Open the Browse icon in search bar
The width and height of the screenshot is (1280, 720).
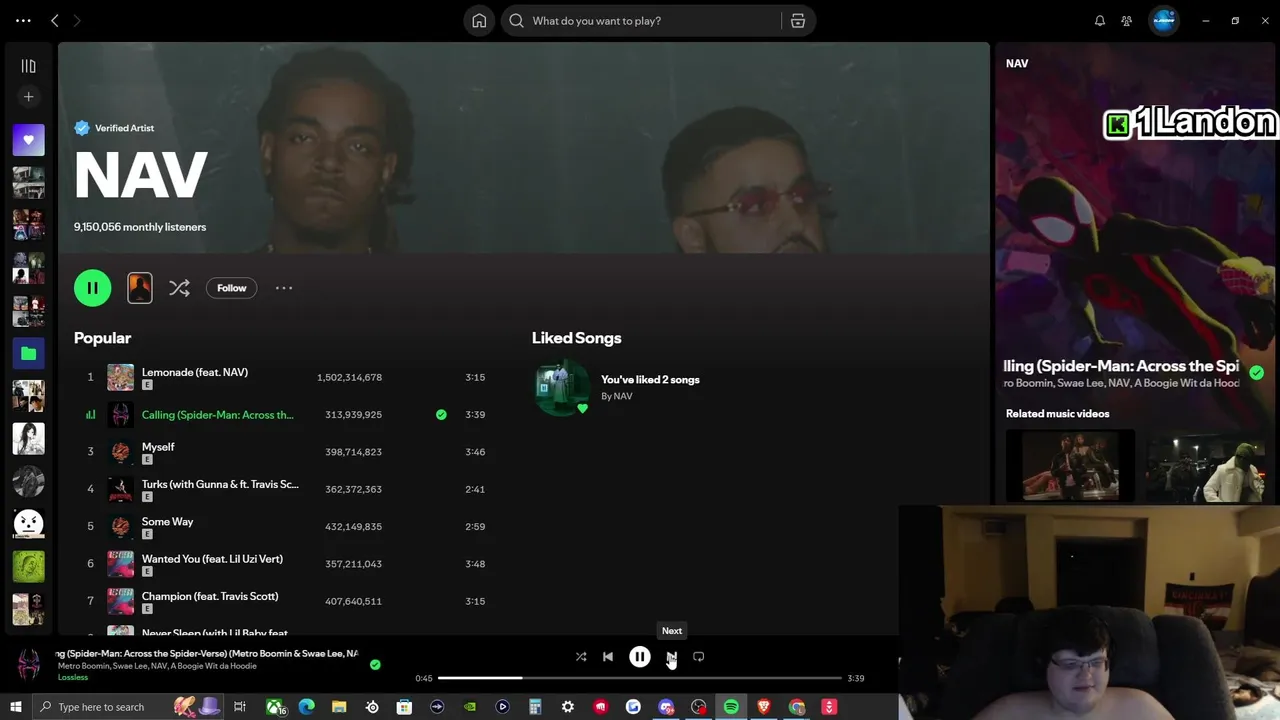[797, 21]
